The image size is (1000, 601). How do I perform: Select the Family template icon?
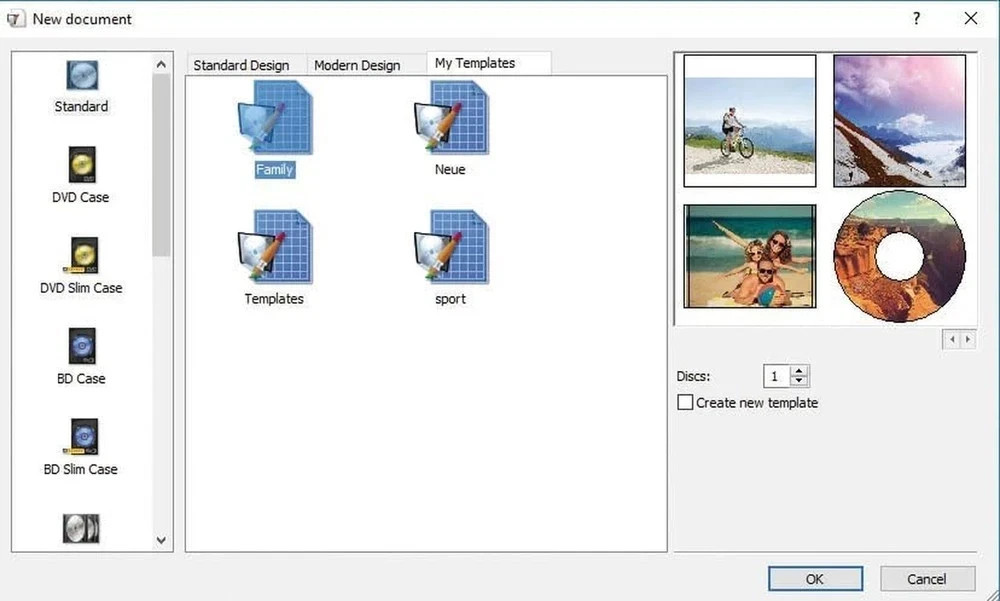[x=274, y=119]
